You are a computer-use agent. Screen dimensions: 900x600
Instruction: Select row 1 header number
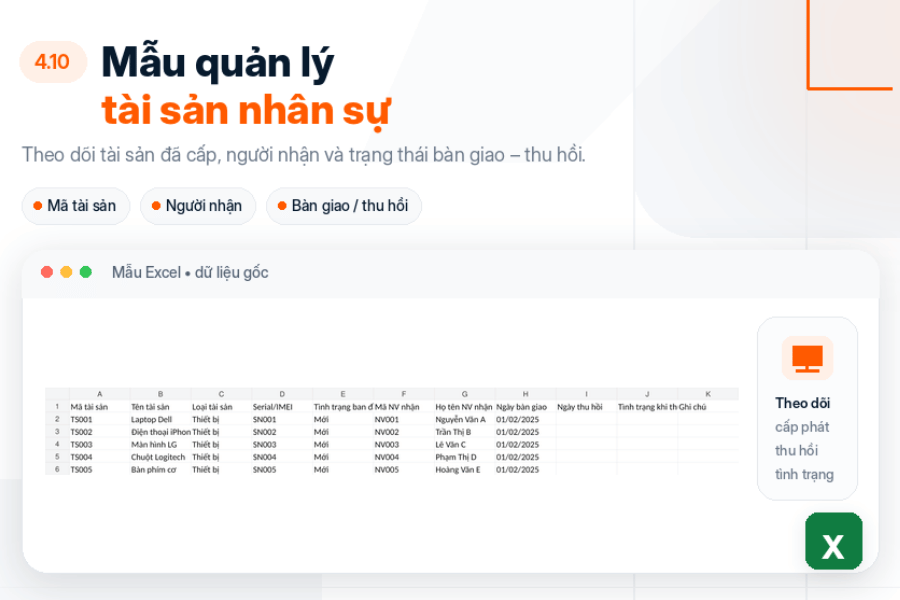[57, 407]
